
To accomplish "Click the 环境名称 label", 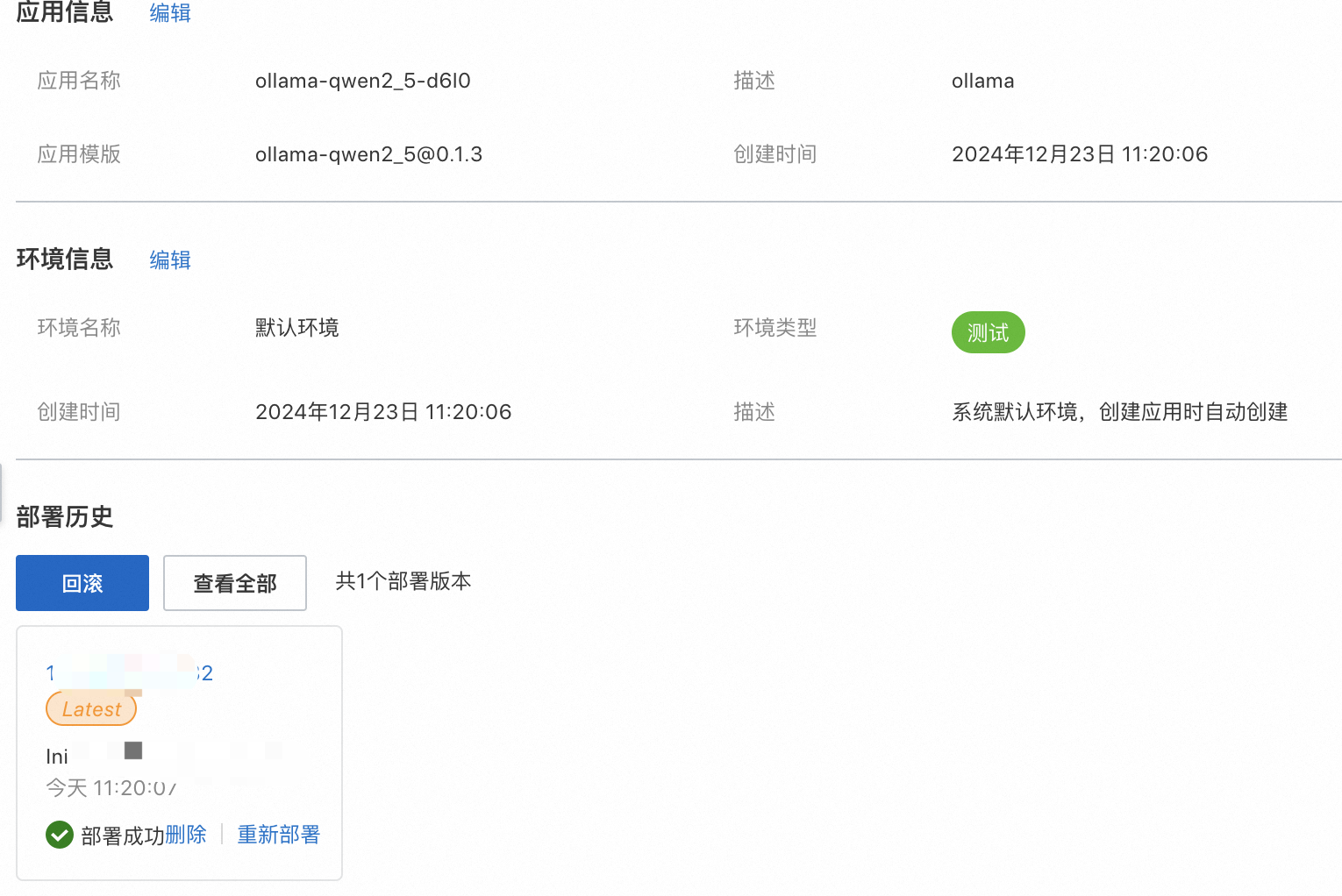I will 79,328.
